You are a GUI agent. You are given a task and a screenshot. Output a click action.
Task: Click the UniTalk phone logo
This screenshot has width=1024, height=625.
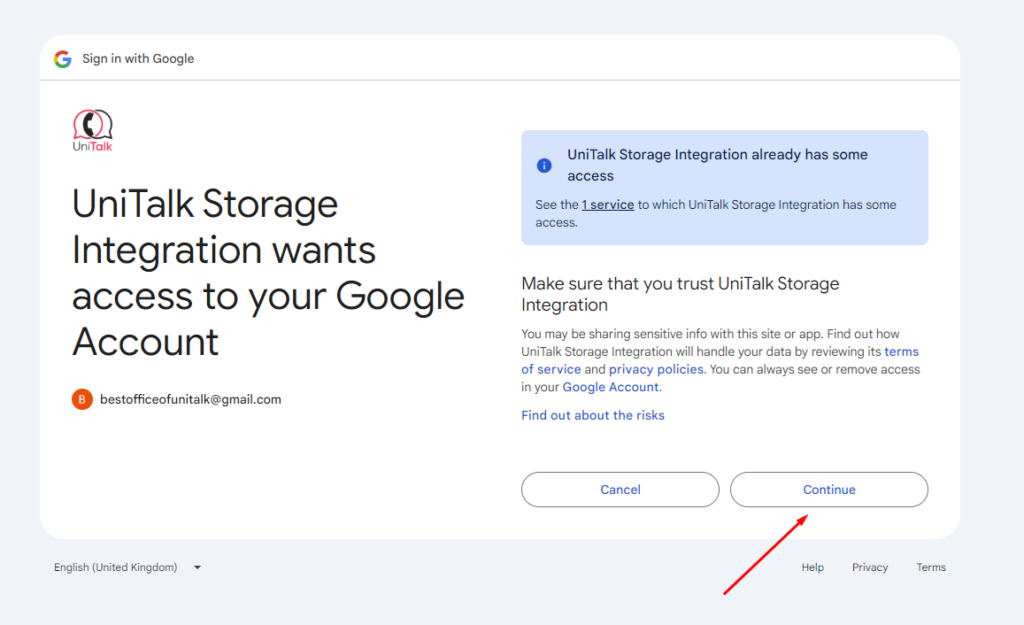(93, 130)
